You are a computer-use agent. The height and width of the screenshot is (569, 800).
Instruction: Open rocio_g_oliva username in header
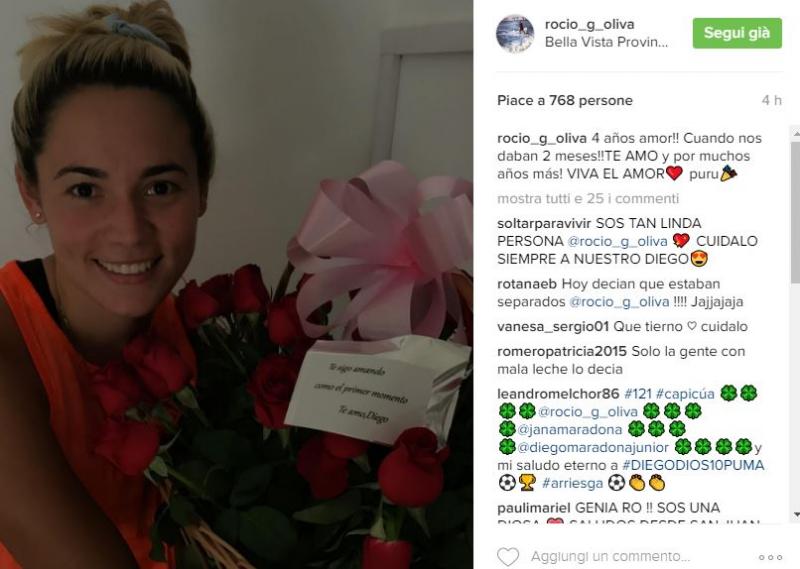[x=589, y=24]
